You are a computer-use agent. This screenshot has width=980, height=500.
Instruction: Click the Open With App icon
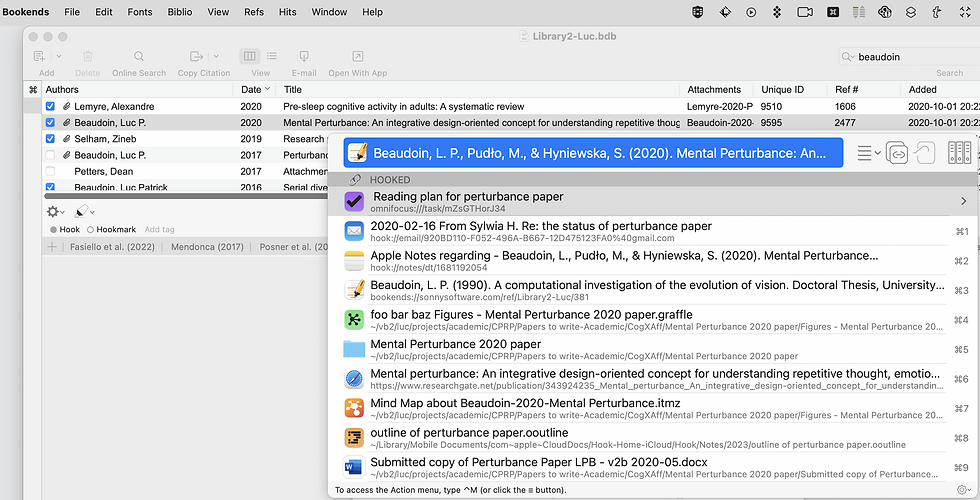coord(358,56)
